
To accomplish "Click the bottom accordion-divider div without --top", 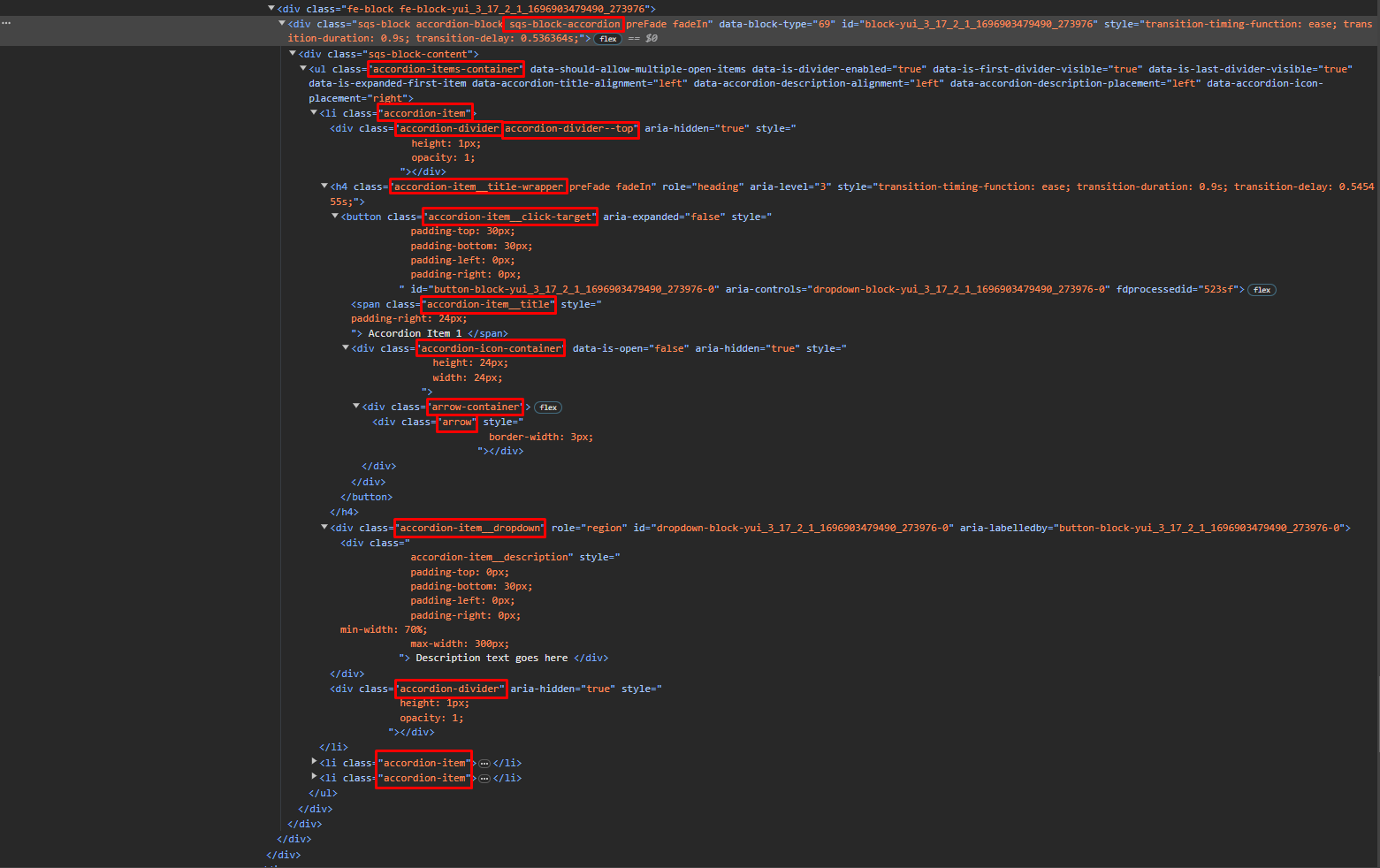I will (x=495, y=689).
